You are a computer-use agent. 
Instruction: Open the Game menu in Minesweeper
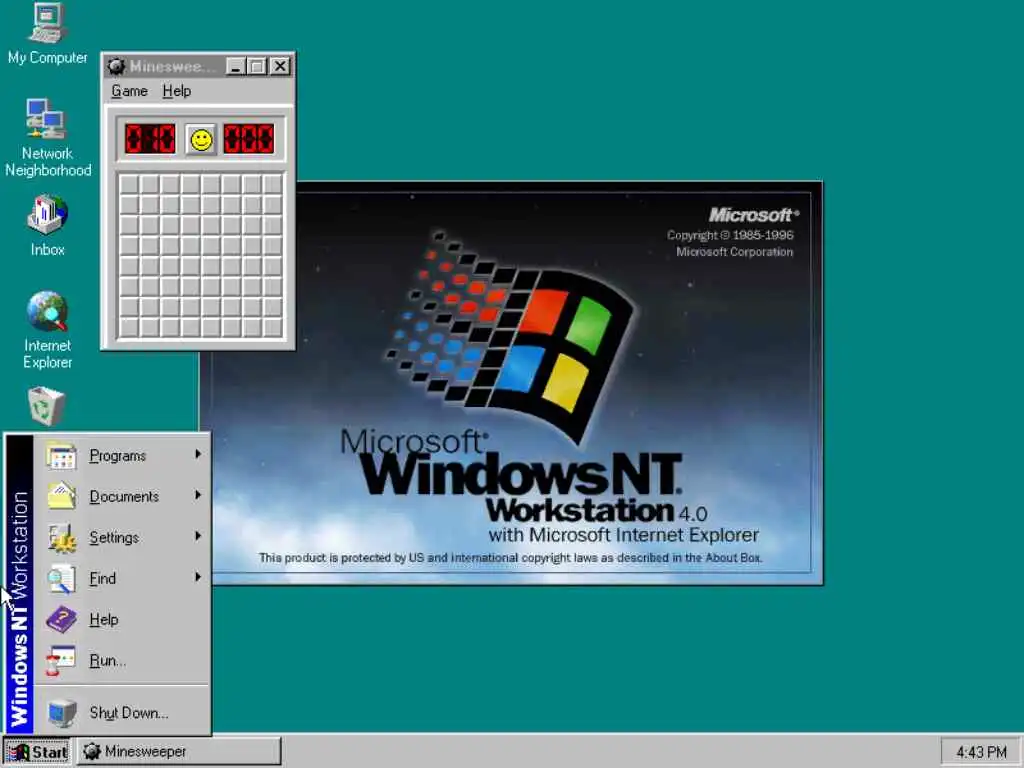click(129, 91)
